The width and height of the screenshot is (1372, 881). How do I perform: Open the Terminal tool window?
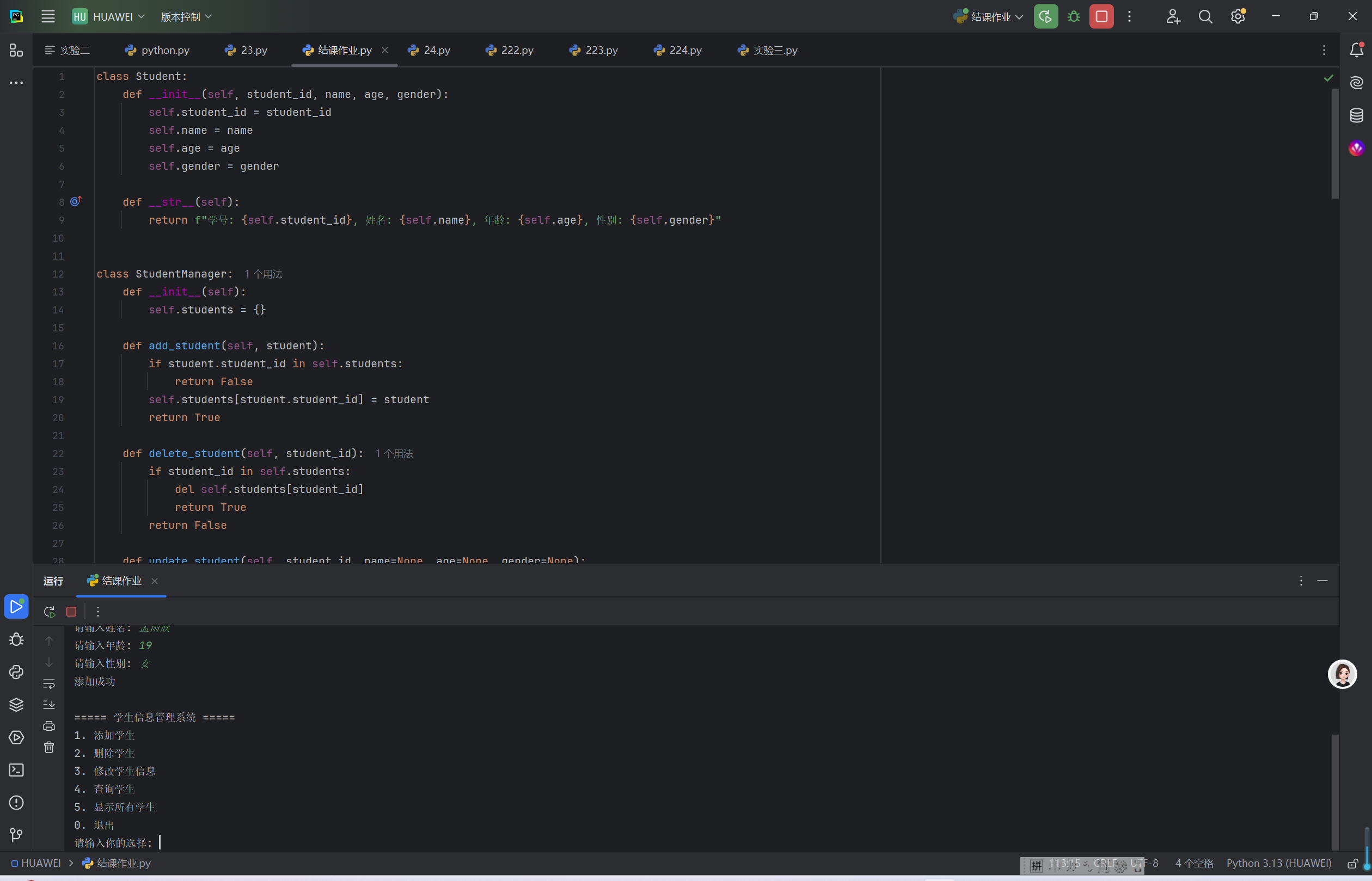(16, 770)
